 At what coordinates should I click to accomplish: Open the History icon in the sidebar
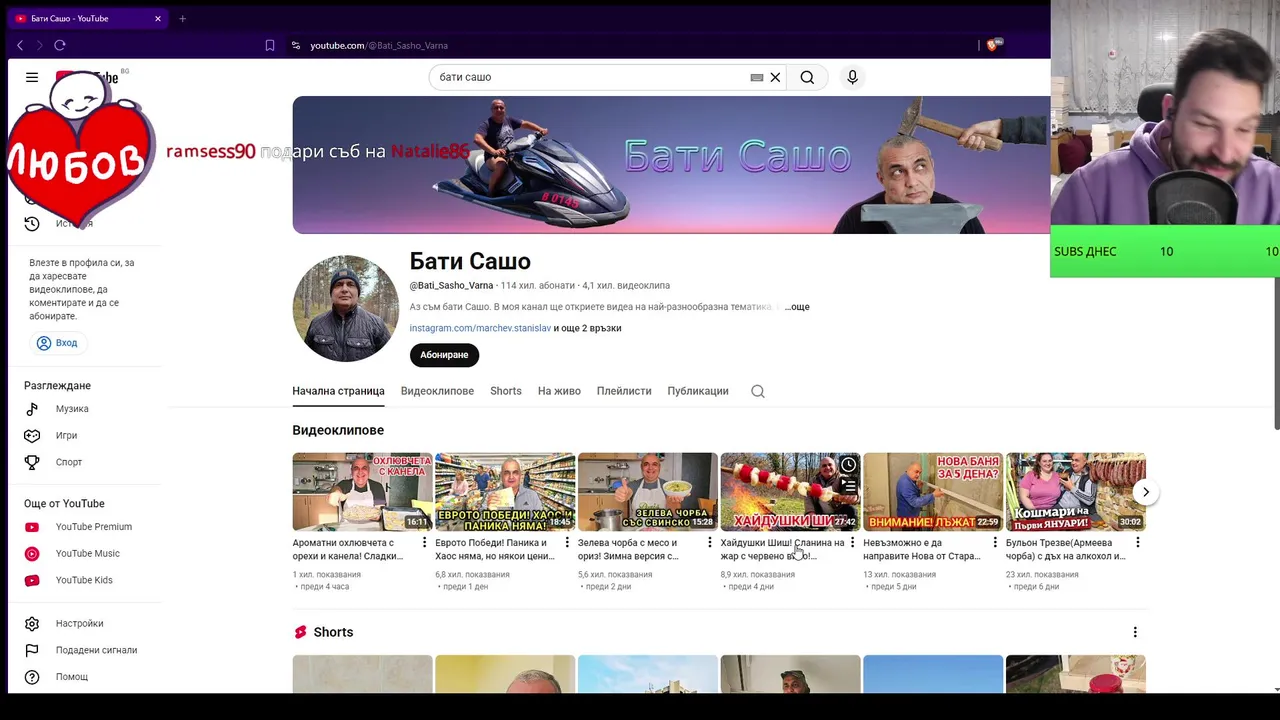tap(32, 223)
